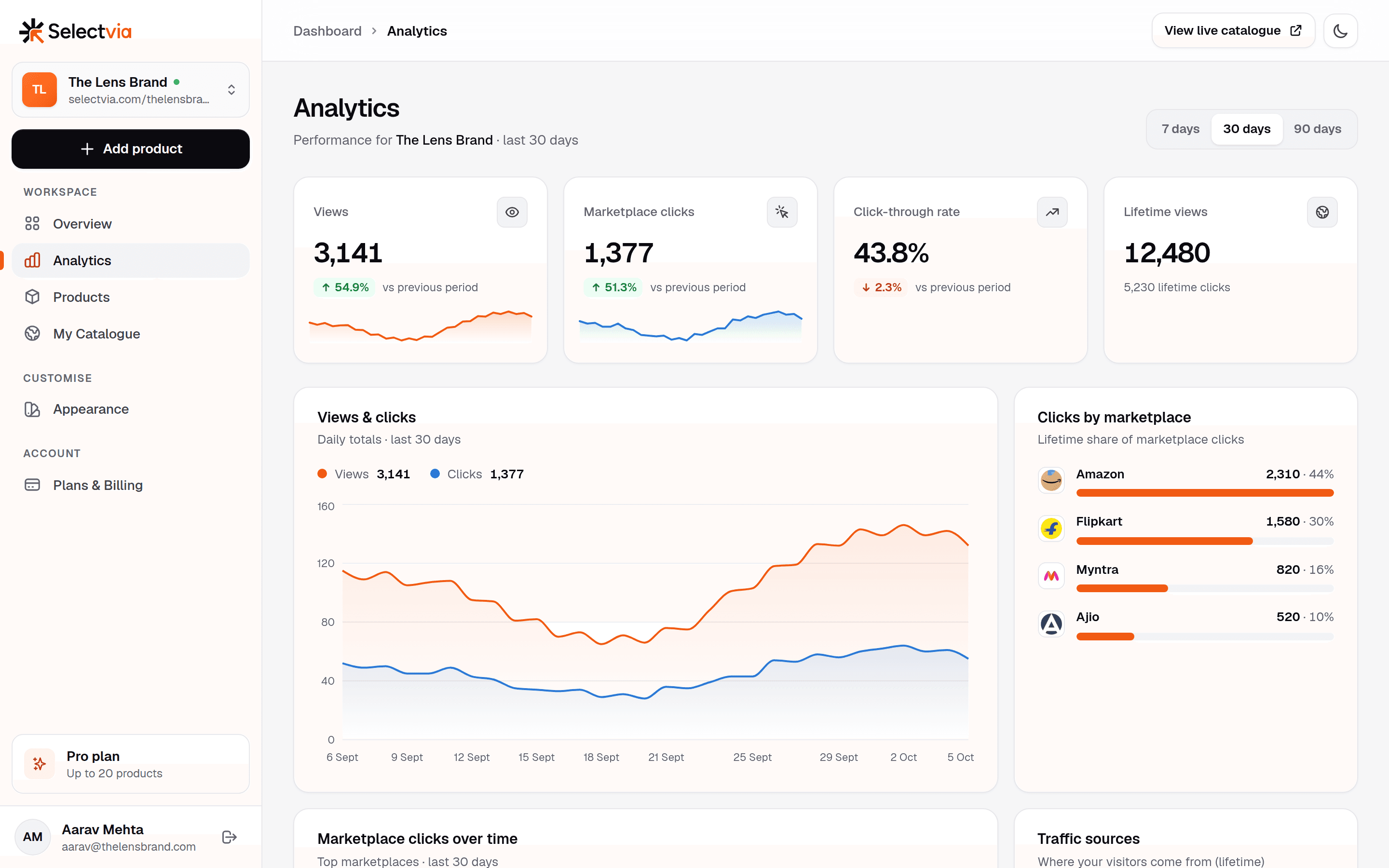1389x868 pixels.
Task: Click the Views & clicks heading
Action: click(x=366, y=417)
